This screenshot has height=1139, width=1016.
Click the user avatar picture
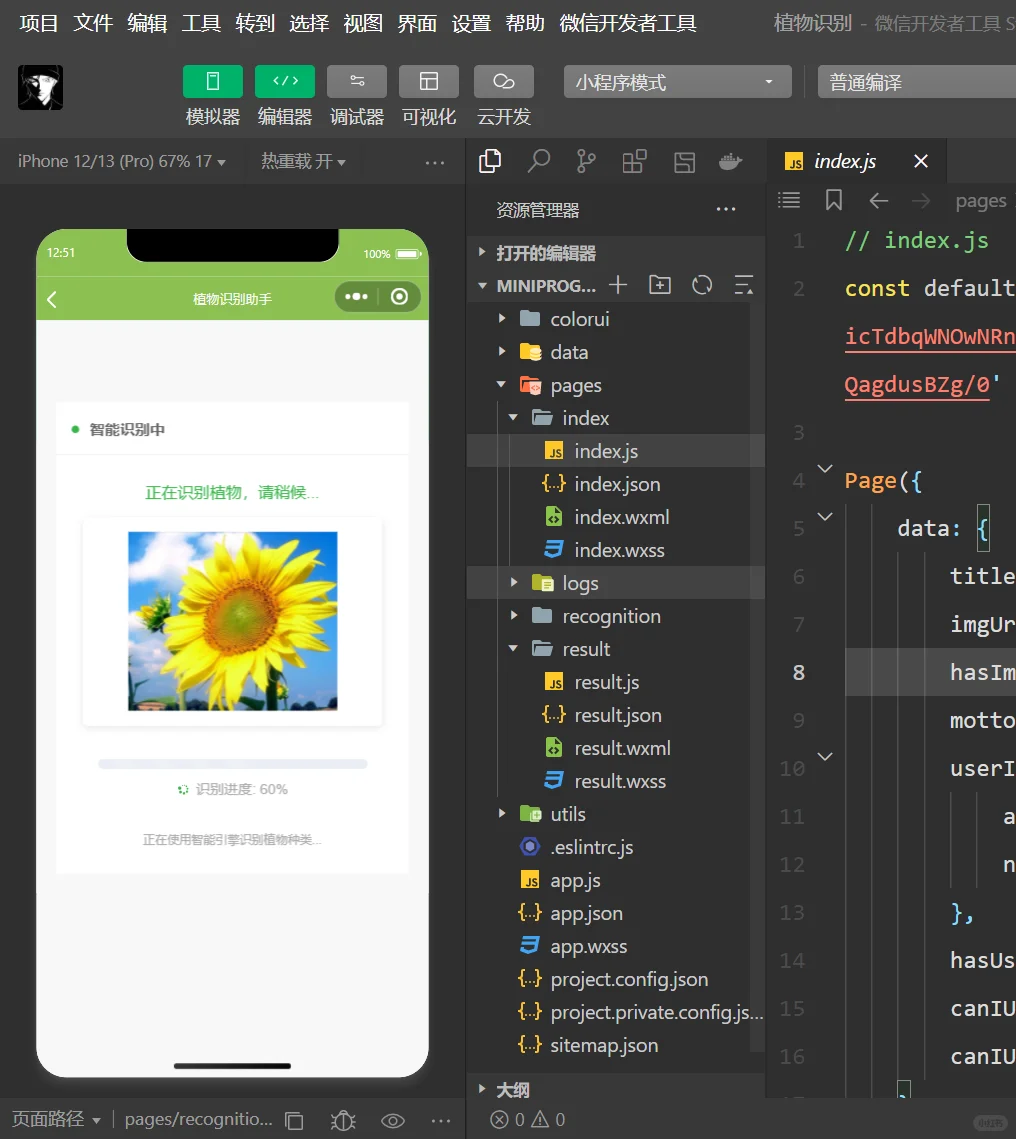(x=41, y=87)
